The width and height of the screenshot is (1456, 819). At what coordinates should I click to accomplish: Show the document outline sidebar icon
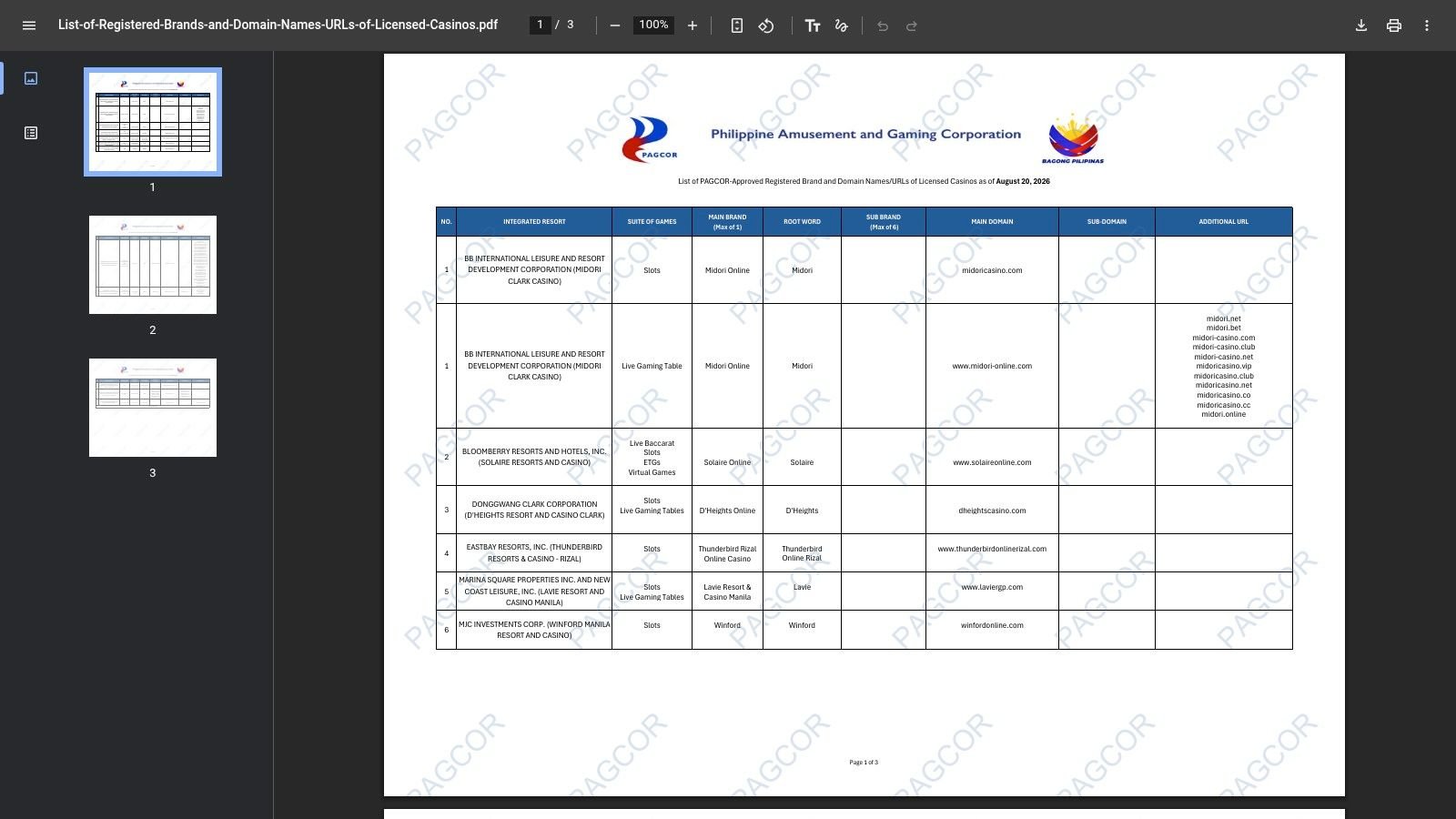(x=31, y=133)
